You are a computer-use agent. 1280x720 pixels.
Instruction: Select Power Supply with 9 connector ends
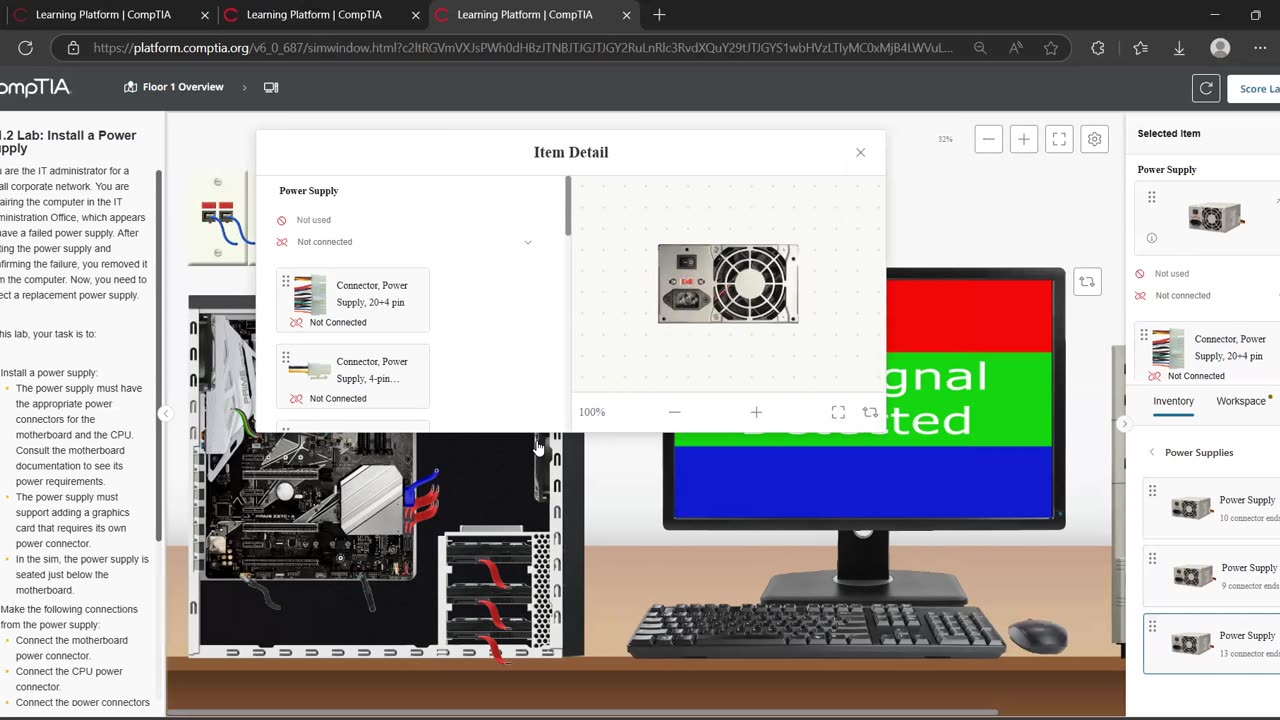(x=1212, y=576)
